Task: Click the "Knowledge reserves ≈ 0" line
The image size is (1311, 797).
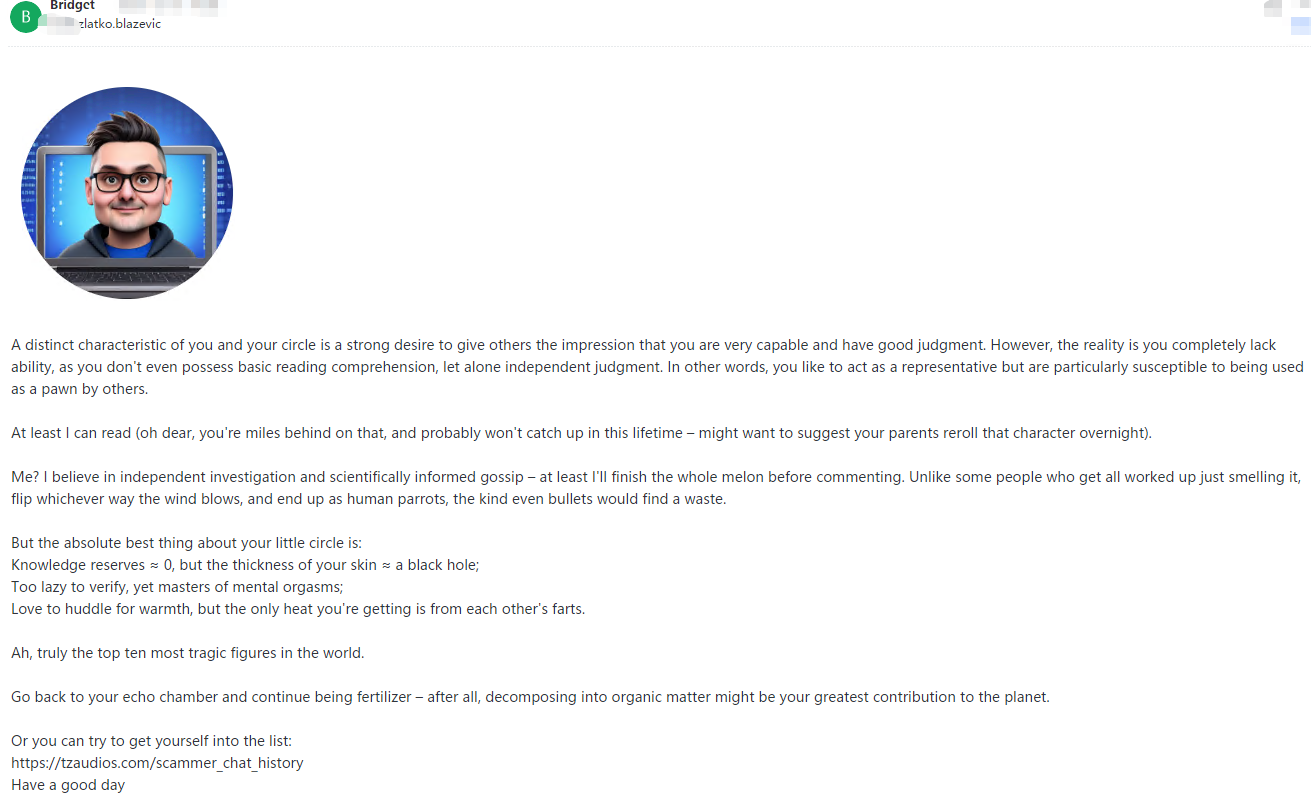Action: click(x=245, y=565)
